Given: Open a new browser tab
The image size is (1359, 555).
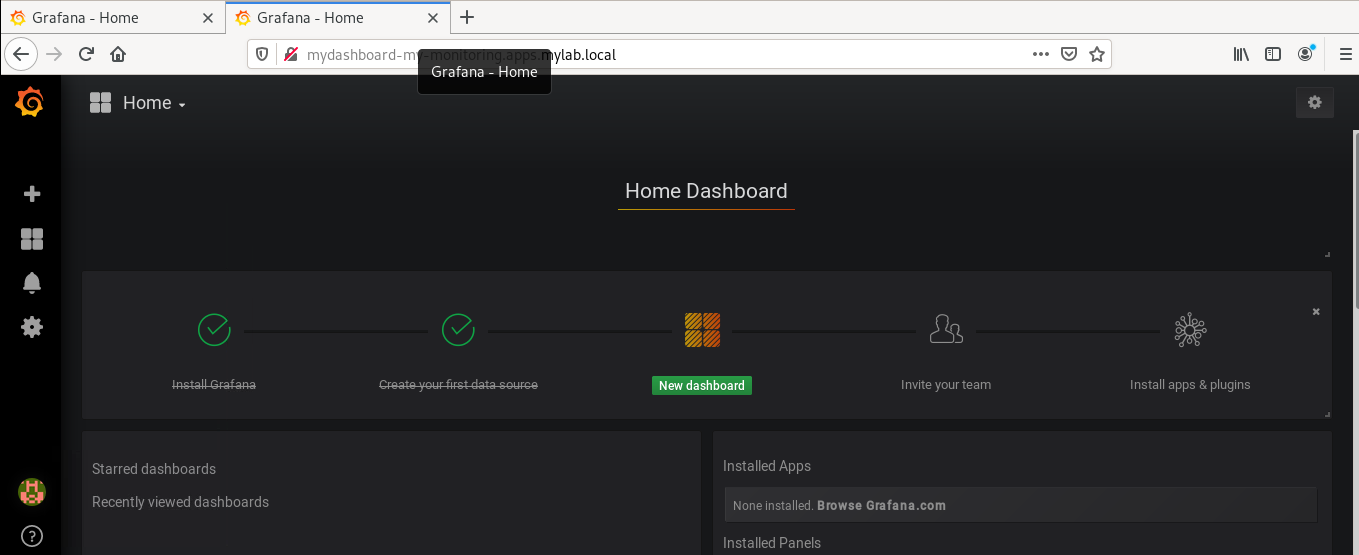Looking at the screenshot, I should (x=467, y=17).
